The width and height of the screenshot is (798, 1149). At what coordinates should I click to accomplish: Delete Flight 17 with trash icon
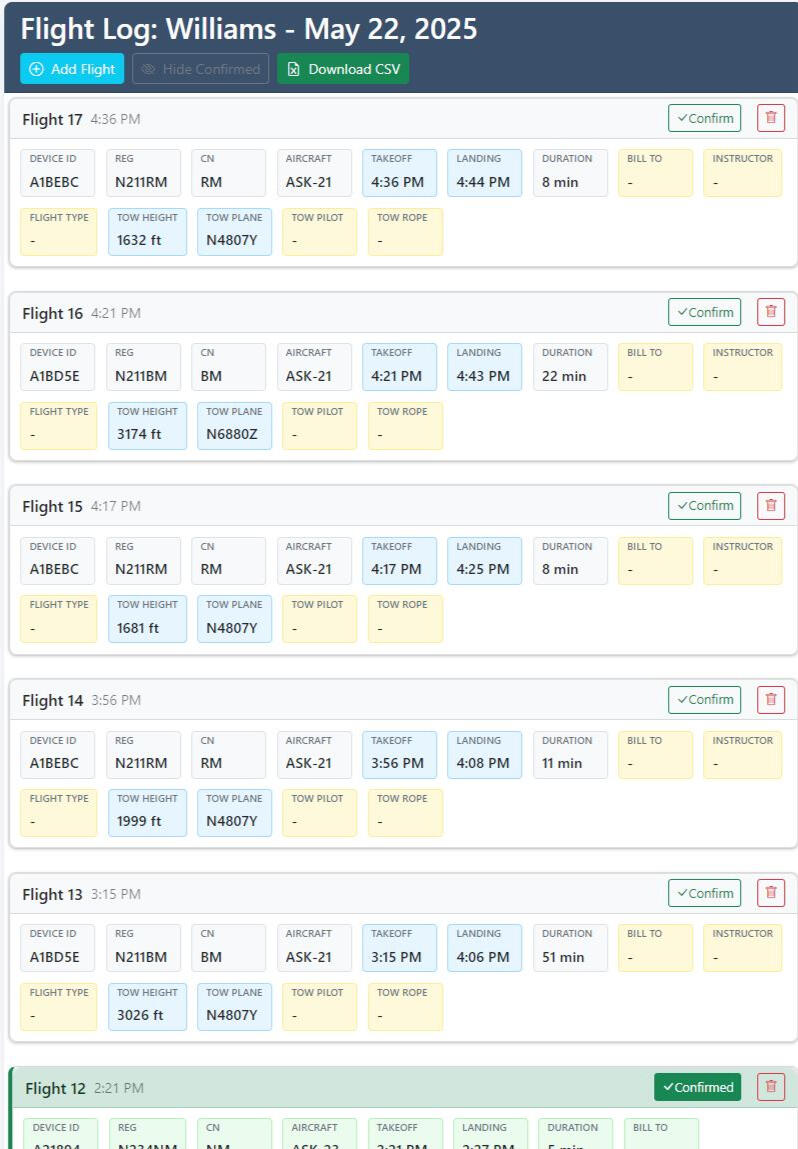coord(770,118)
